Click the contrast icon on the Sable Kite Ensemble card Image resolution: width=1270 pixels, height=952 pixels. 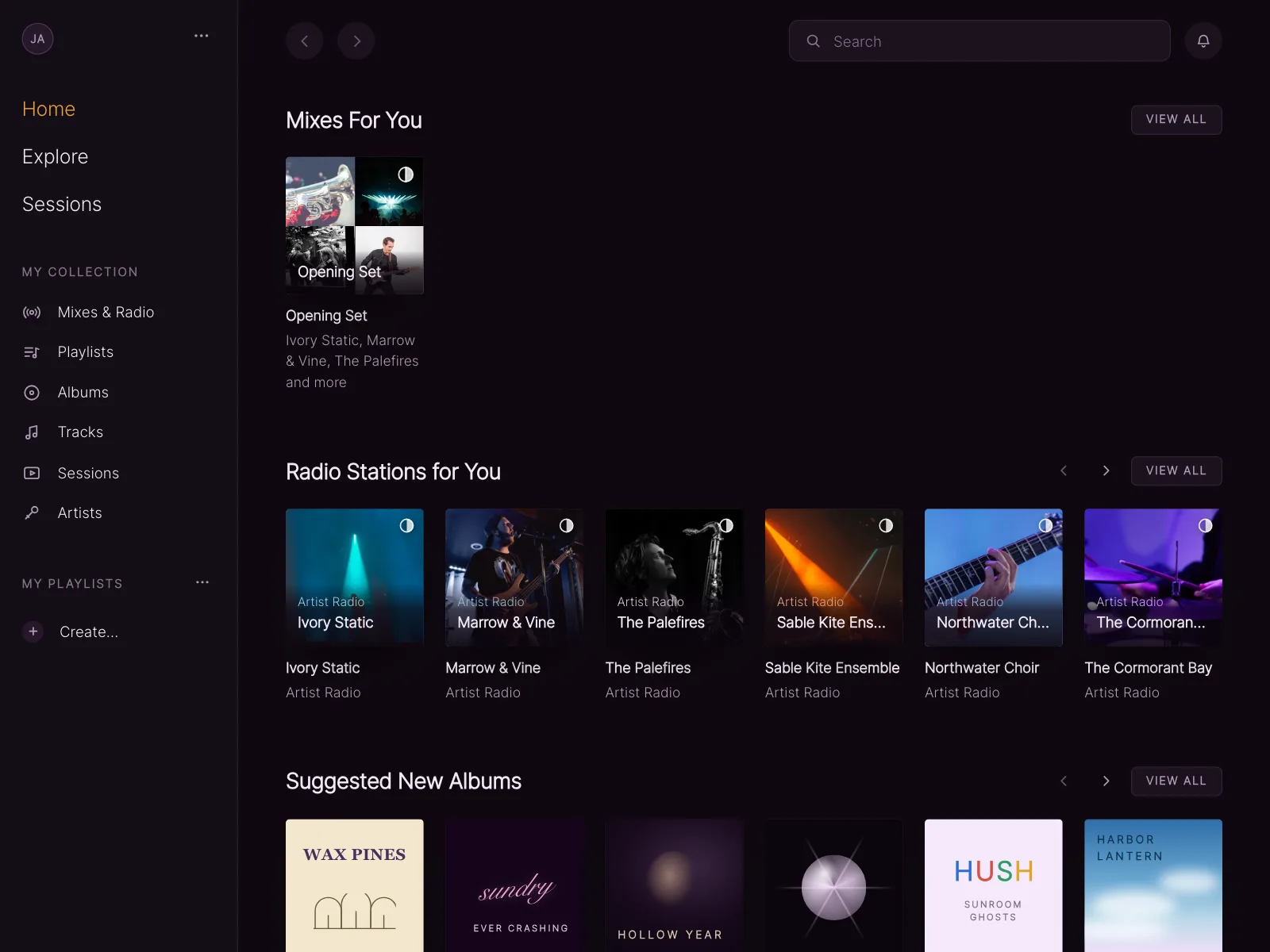(886, 526)
